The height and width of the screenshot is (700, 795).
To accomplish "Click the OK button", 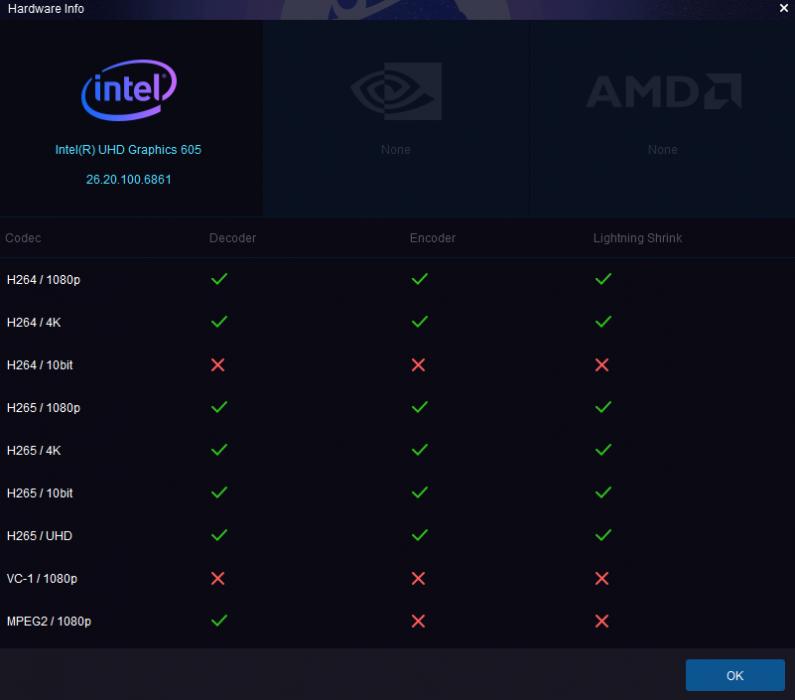I will pos(735,675).
